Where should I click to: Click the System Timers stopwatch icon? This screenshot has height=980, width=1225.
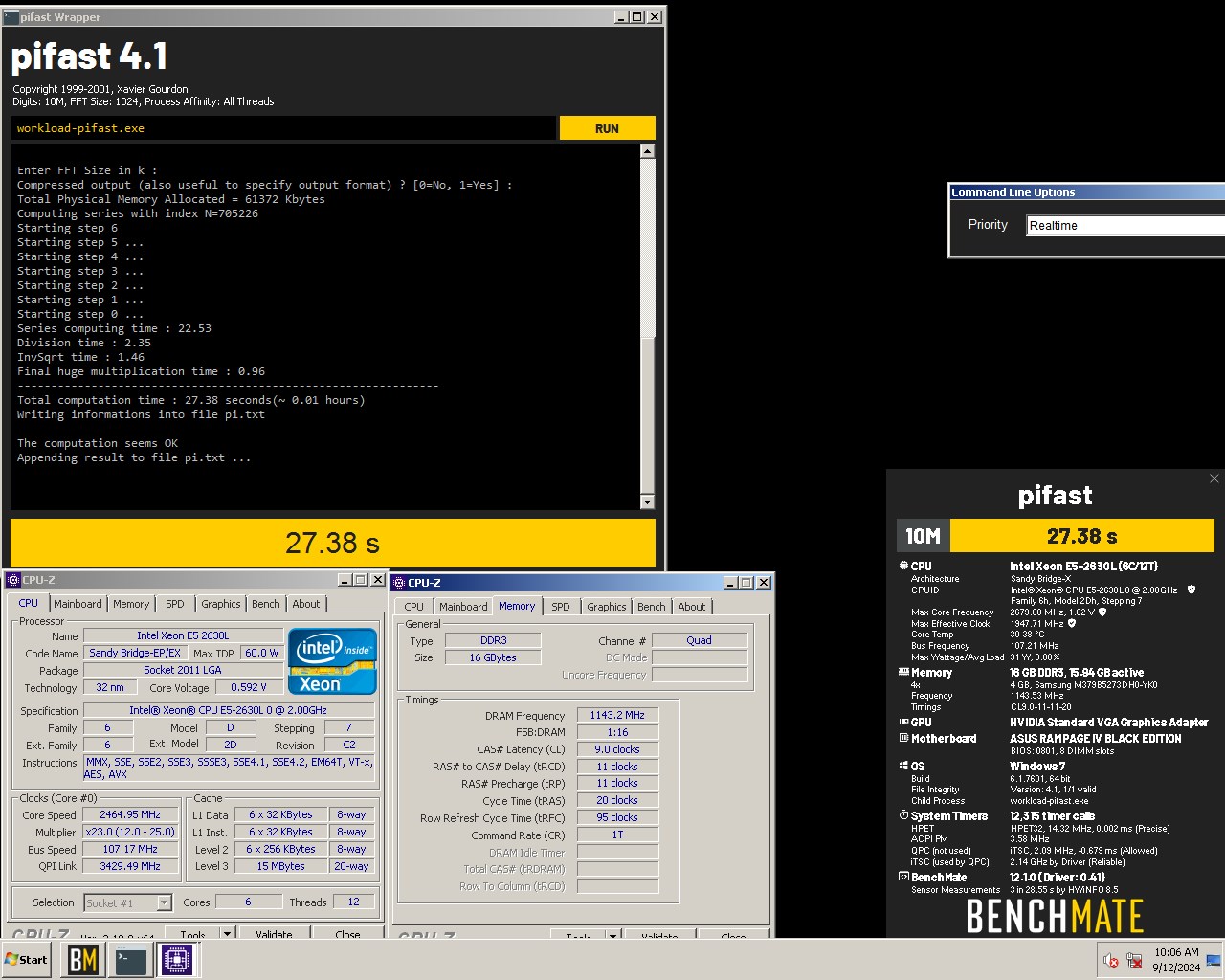click(903, 815)
